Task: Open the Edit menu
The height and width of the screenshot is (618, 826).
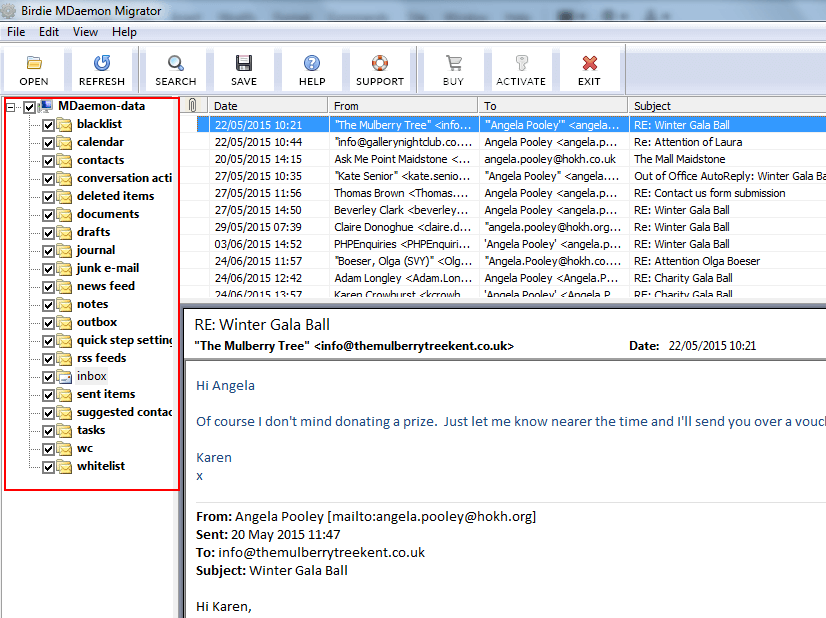Action: 49,32
